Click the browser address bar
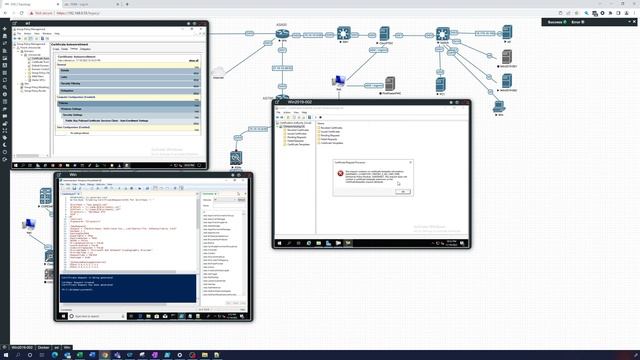This screenshot has height=360, width=640. [286, 13]
